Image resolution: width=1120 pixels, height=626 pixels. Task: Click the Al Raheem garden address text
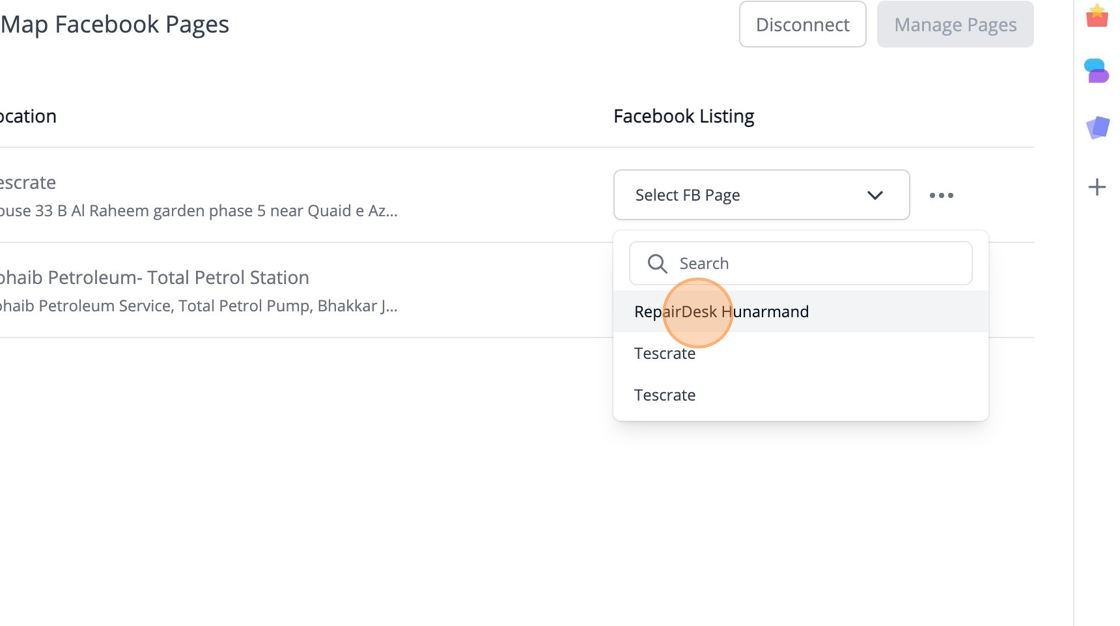click(x=198, y=211)
